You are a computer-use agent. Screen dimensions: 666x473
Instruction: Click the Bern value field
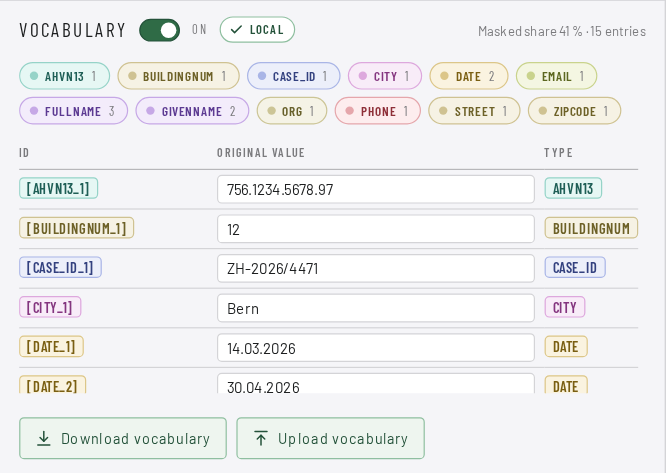click(375, 308)
